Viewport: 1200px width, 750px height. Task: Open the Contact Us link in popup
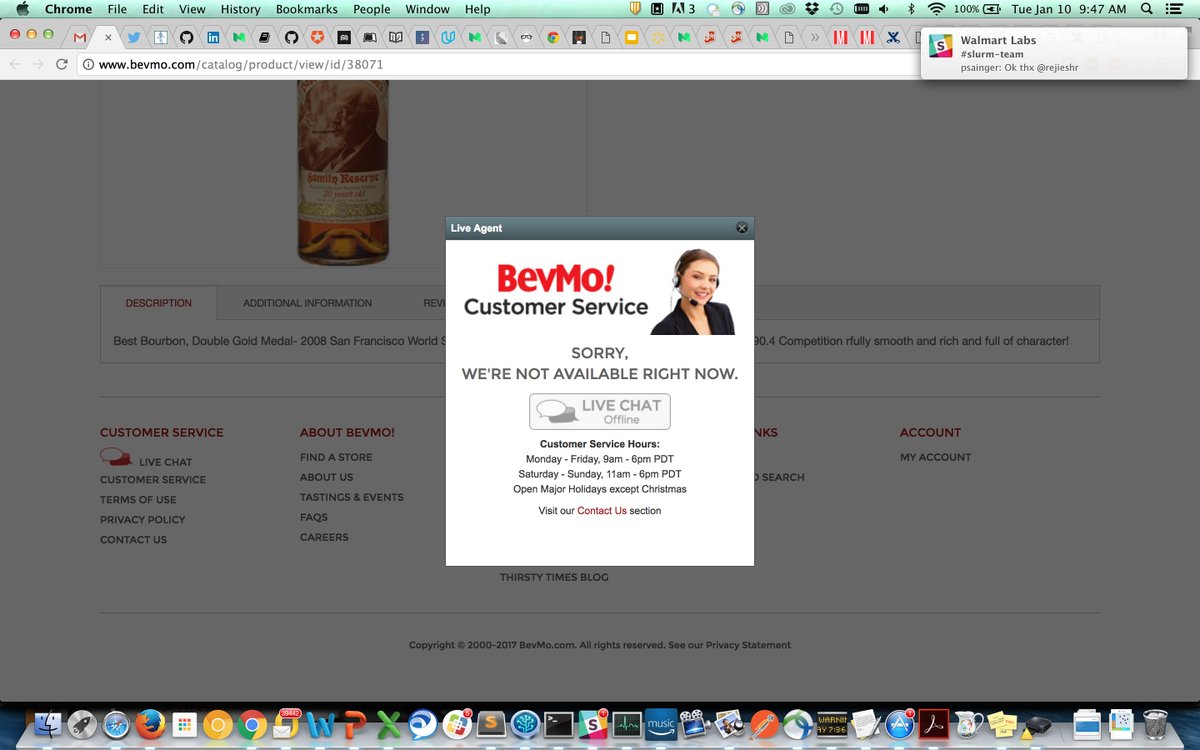(x=602, y=511)
